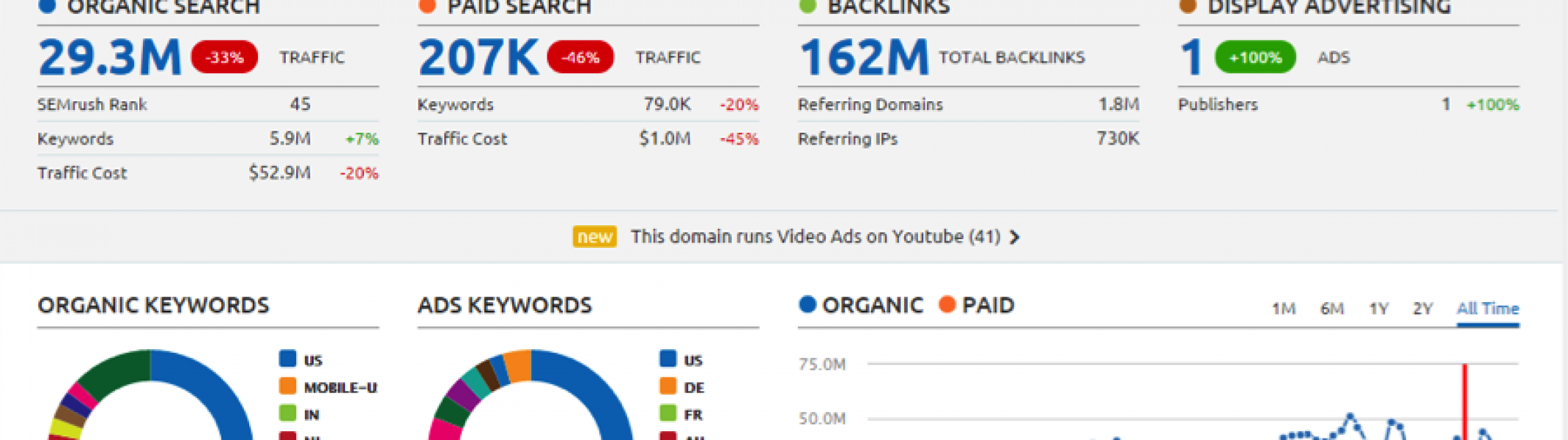Click the SEMrush Rank value 45
The width and height of the screenshot is (1568, 440).
[300, 104]
